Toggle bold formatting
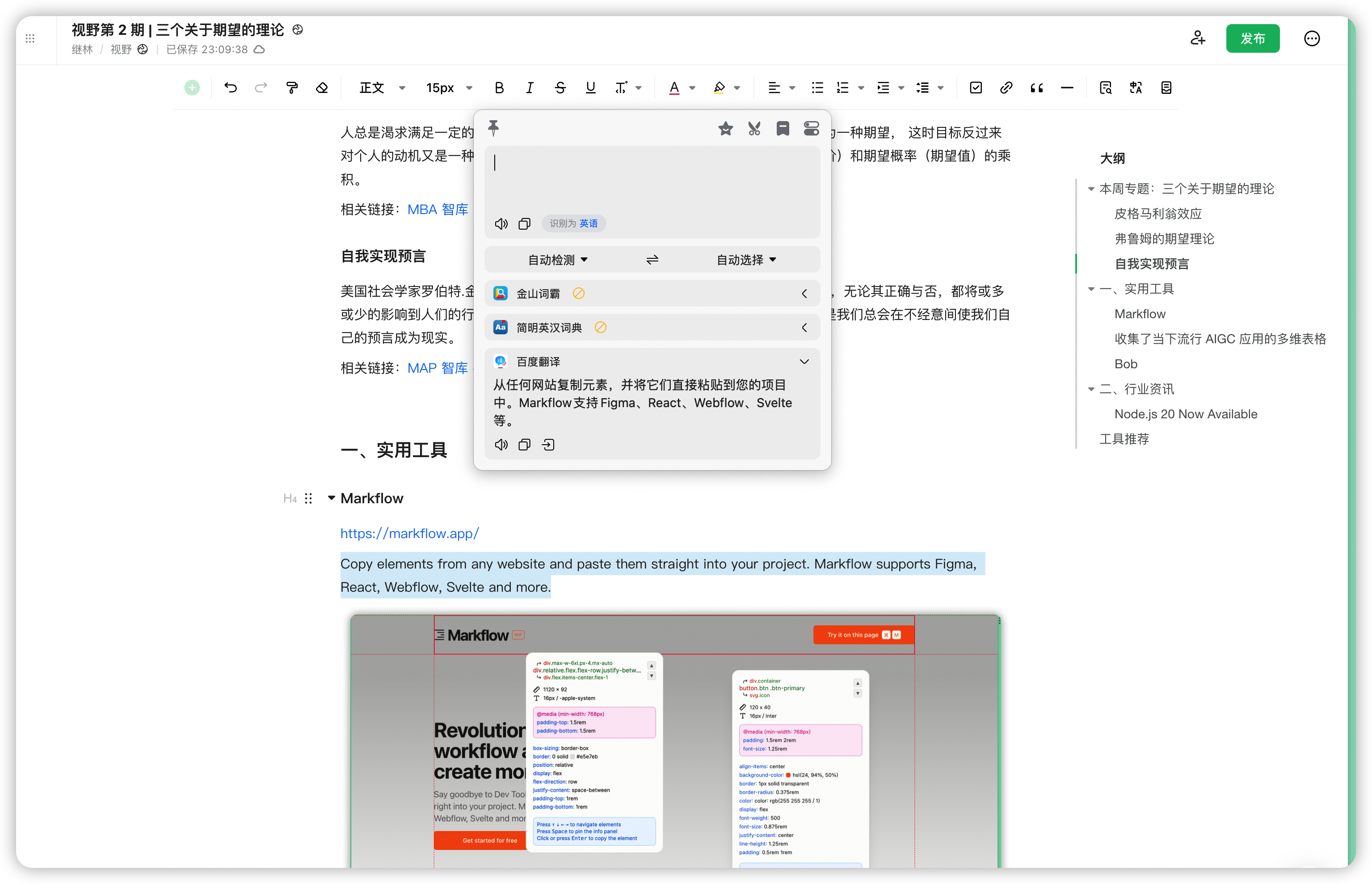 click(499, 88)
